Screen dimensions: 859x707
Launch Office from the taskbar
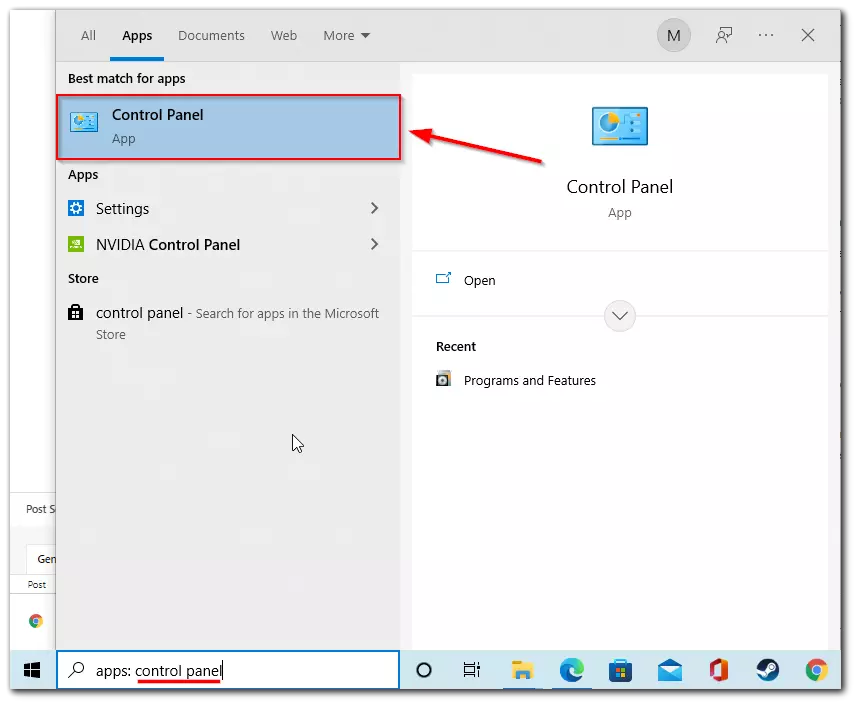click(x=718, y=670)
